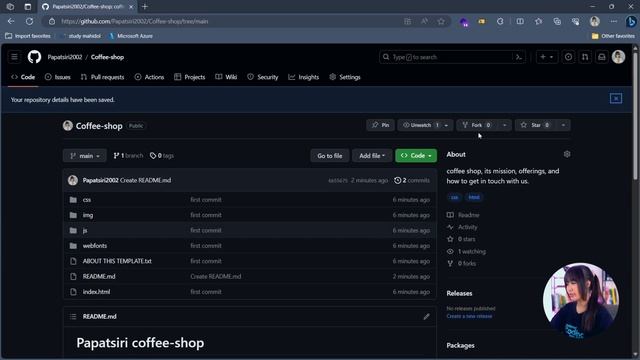Open the issues icon in header

[x=568, y=57]
